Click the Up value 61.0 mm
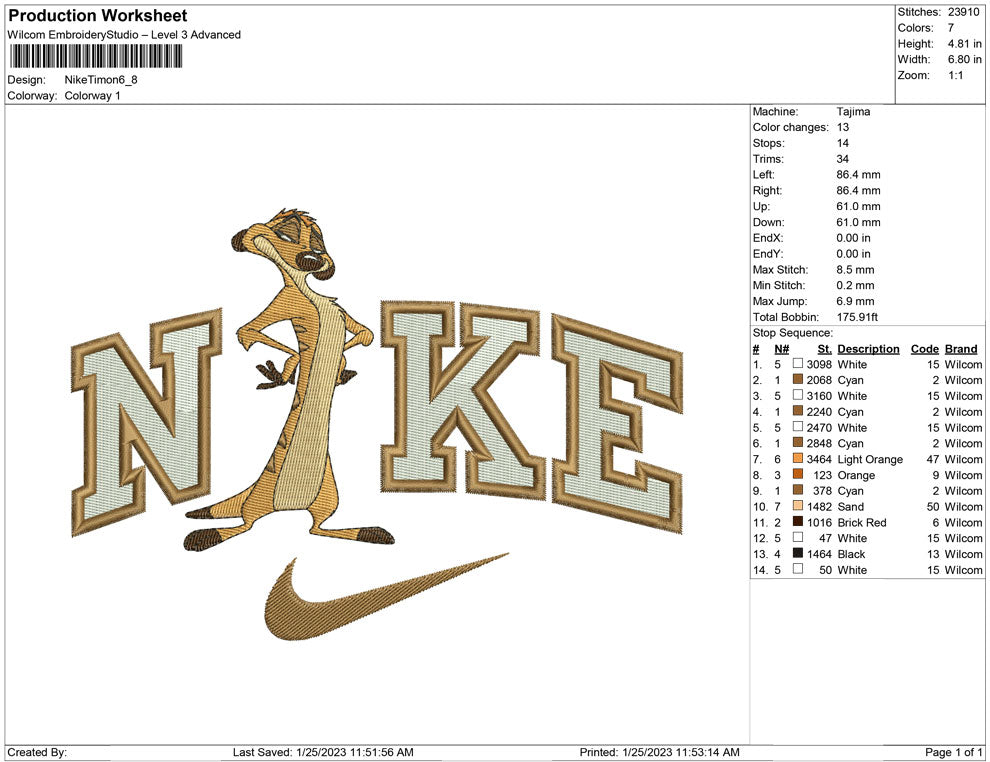 pyautogui.click(x=858, y=206)
